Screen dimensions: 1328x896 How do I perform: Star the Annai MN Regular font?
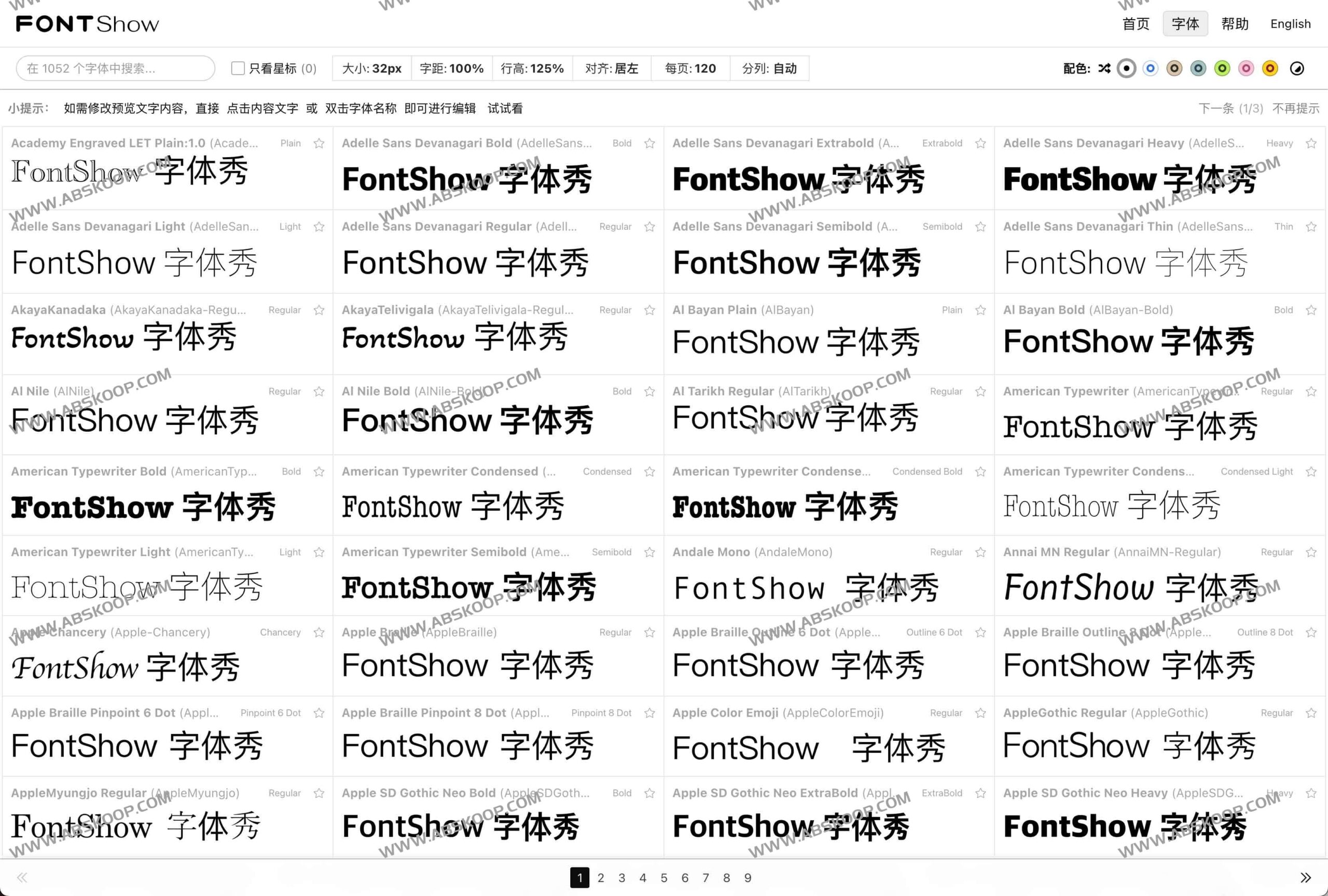click(1311, 552)
